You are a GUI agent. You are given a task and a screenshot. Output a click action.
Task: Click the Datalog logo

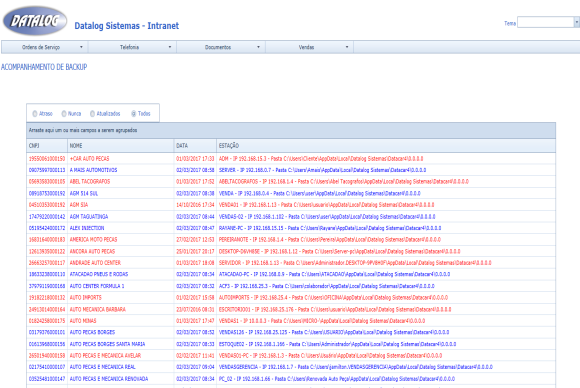pos(35,20)
